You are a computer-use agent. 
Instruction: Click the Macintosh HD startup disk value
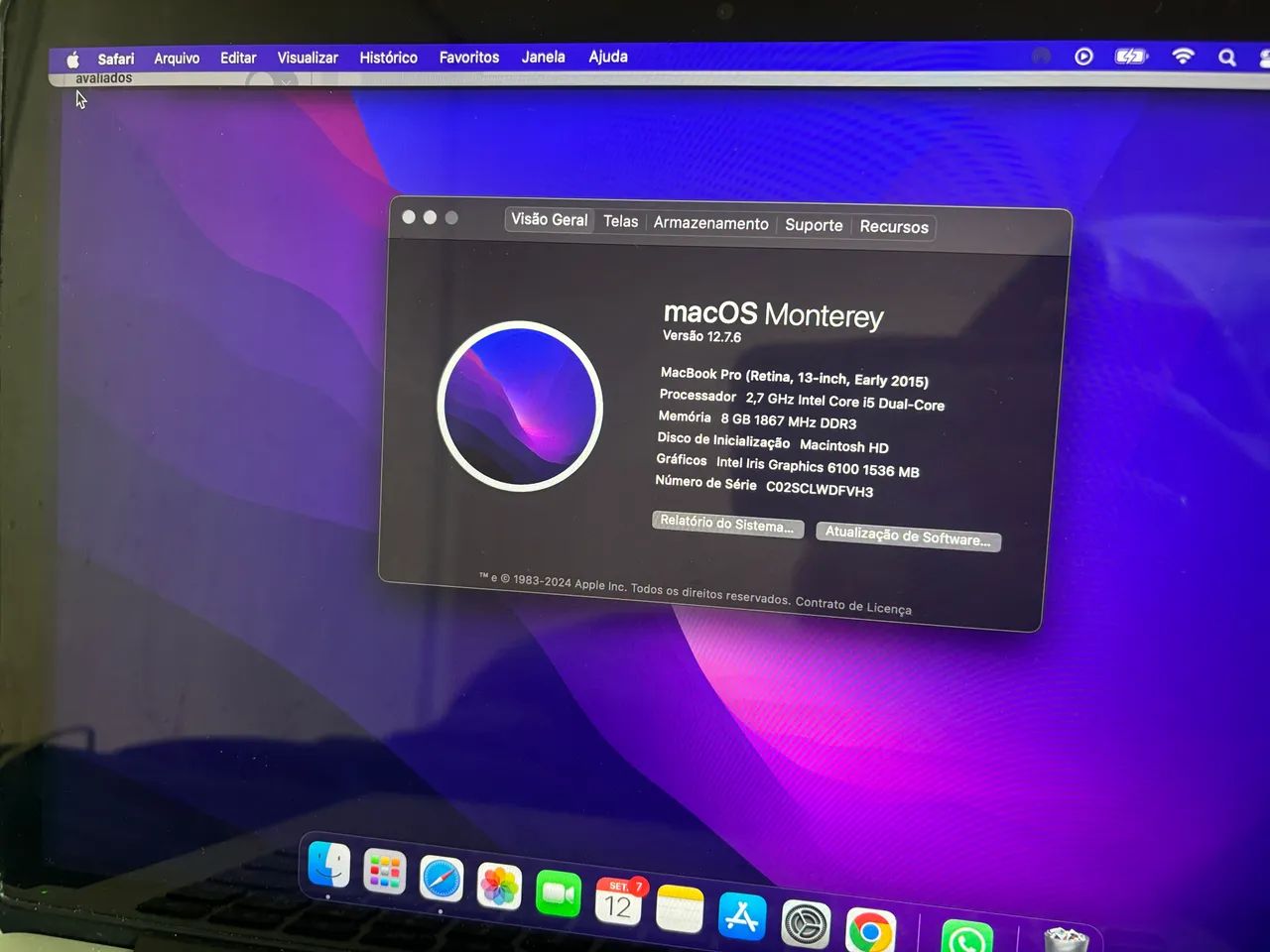click(844, 446)
